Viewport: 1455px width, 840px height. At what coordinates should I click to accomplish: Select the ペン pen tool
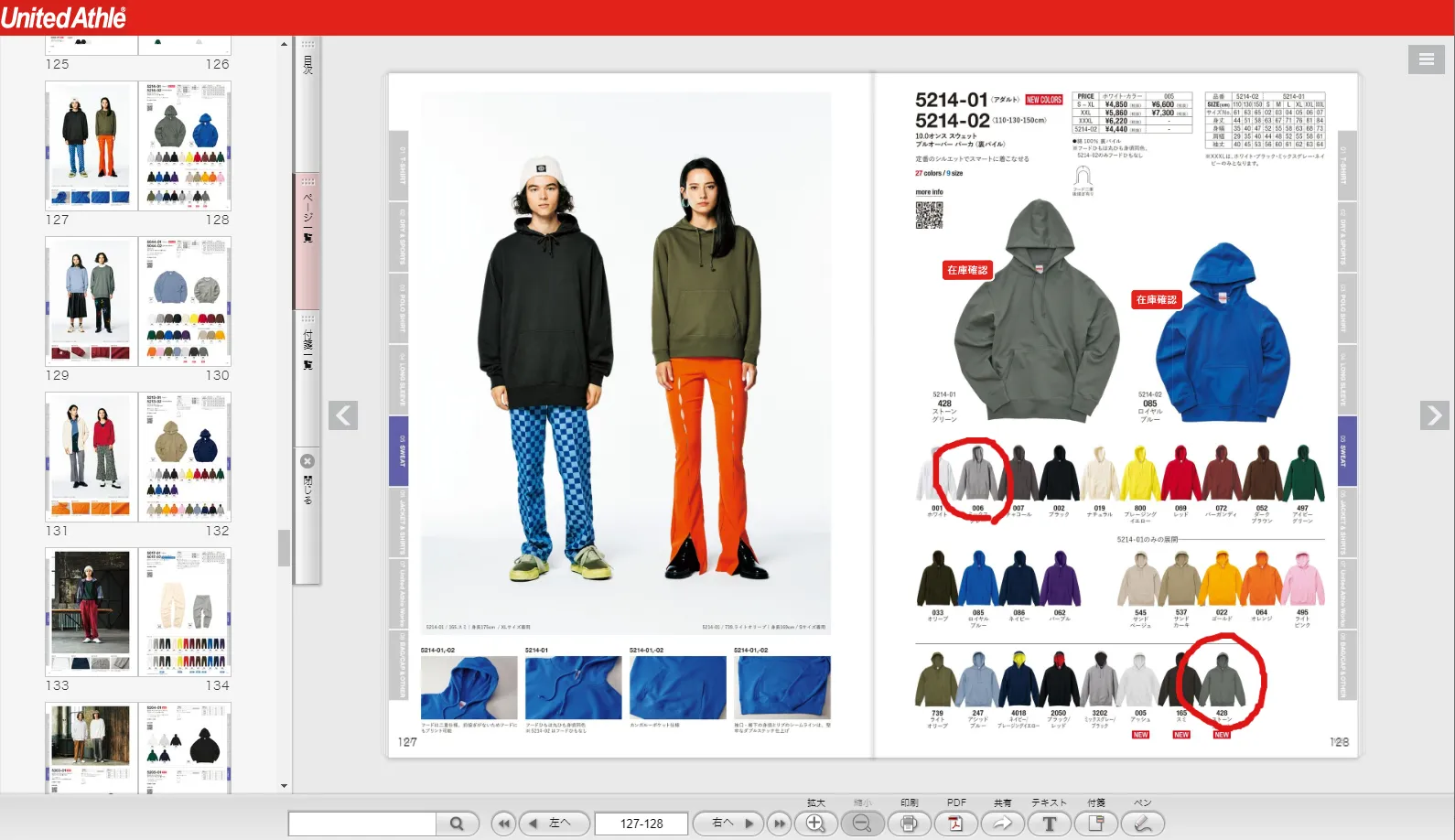1142,824
